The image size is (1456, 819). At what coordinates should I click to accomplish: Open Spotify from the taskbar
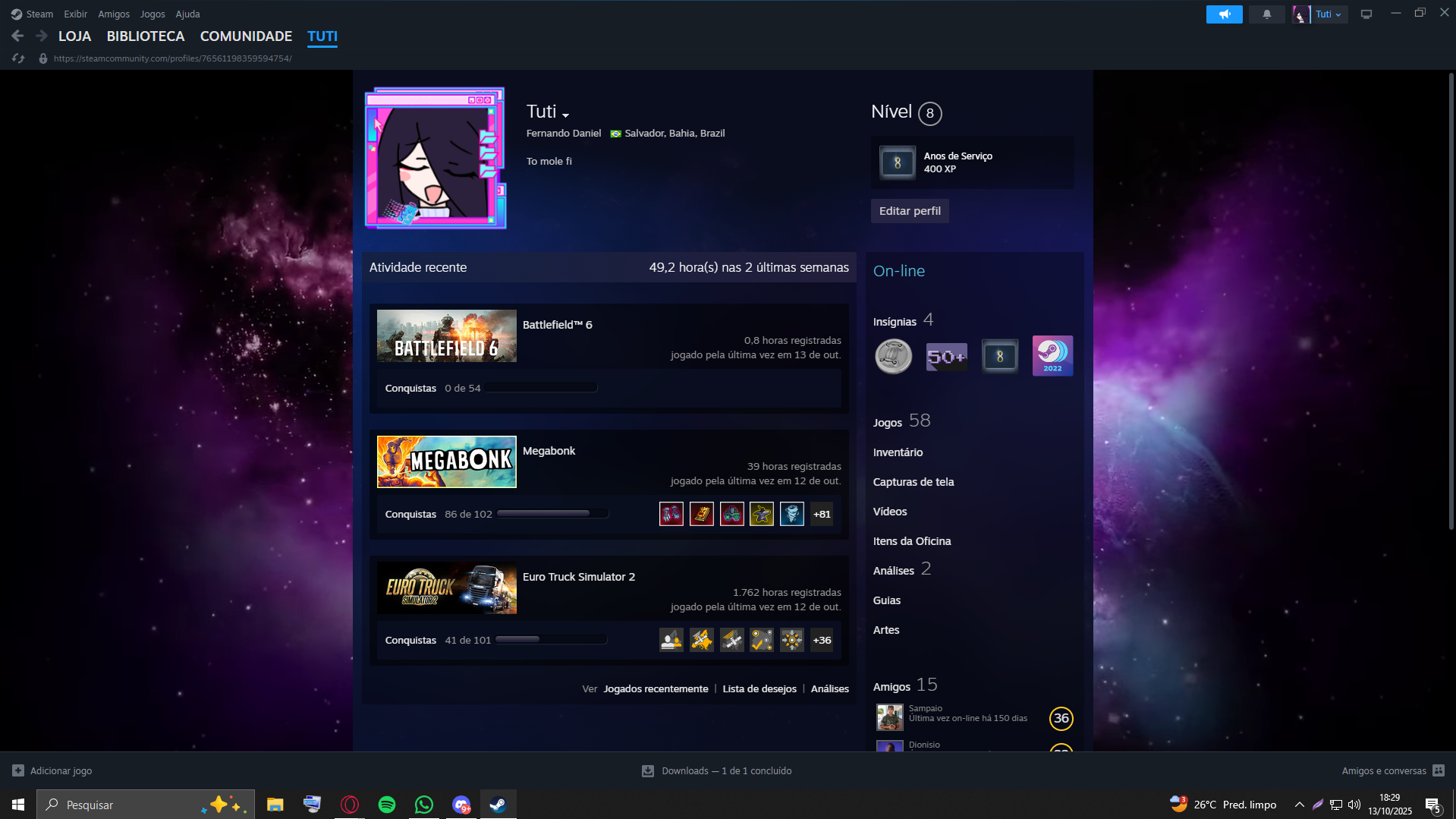[387, 805]
